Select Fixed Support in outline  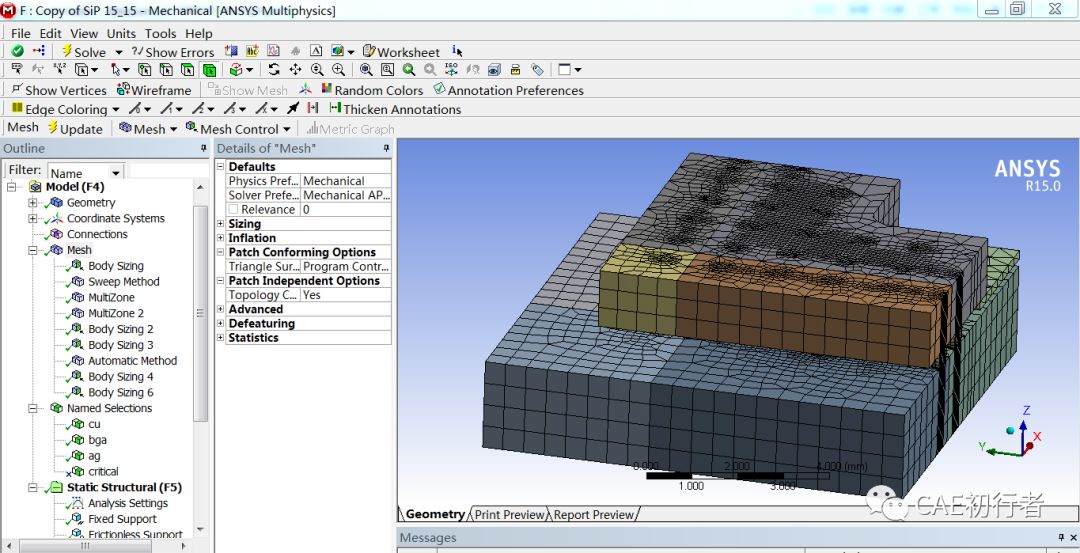coord(123,519)
